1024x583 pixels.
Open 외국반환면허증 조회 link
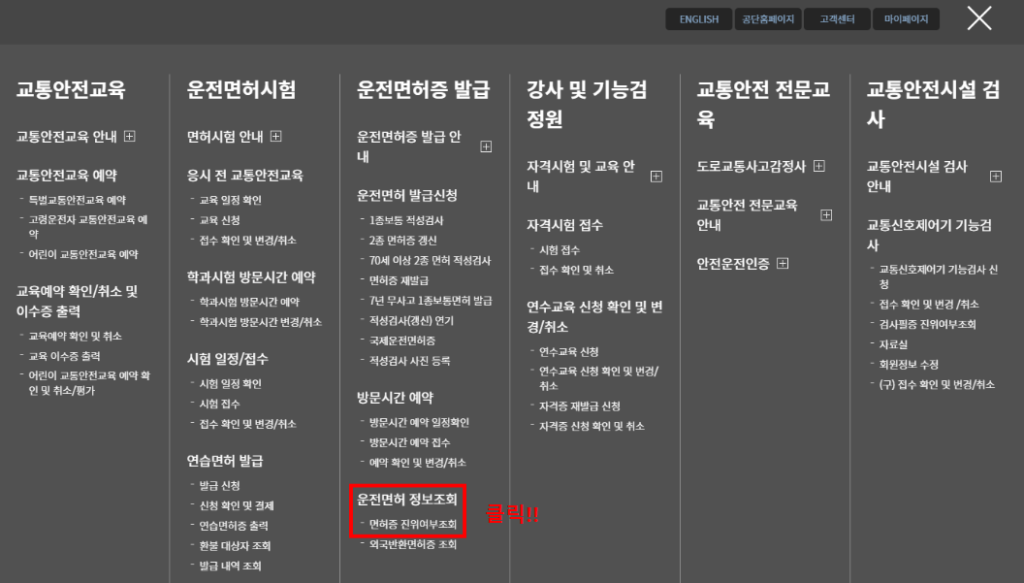pyautogui.click(x=413, y=544)
